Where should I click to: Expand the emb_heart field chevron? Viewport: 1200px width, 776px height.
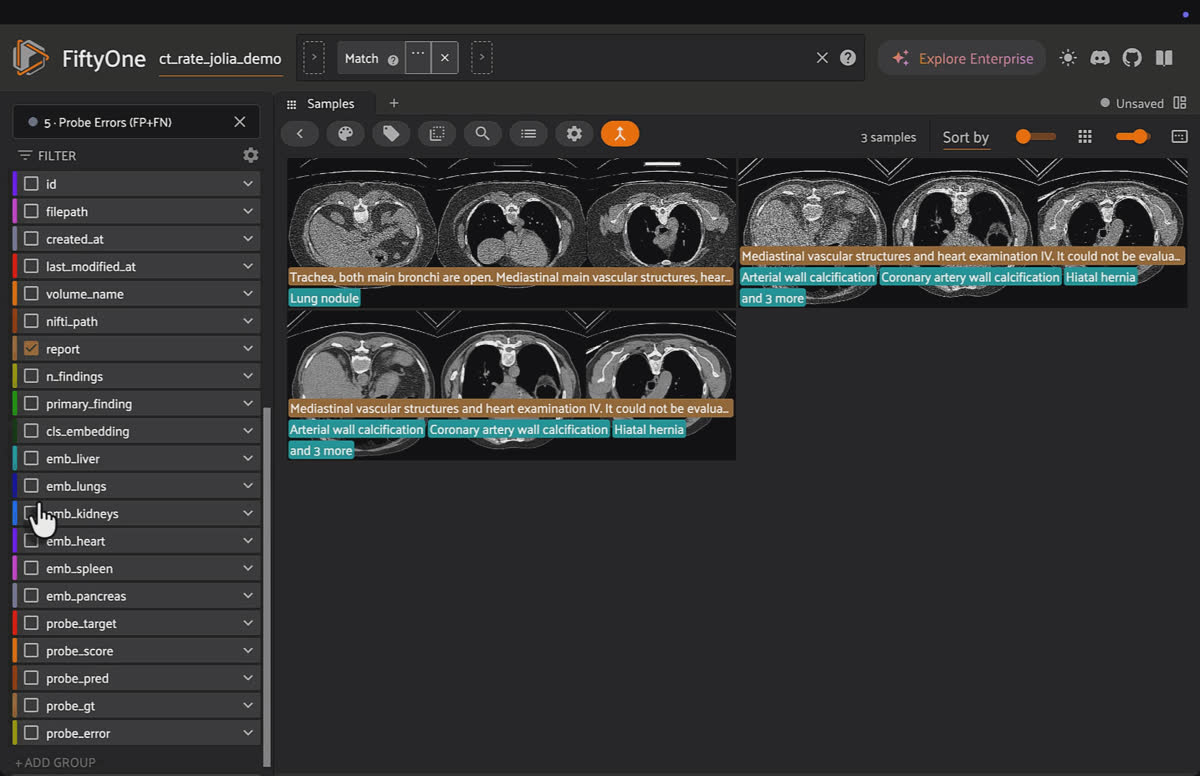coord(248,541)
